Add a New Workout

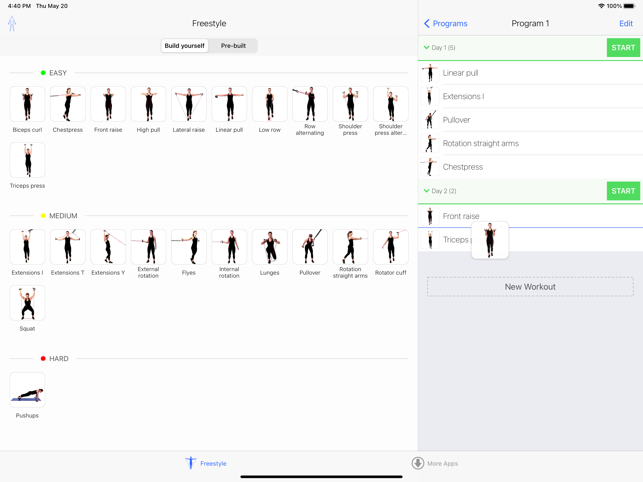click(530, 287)
